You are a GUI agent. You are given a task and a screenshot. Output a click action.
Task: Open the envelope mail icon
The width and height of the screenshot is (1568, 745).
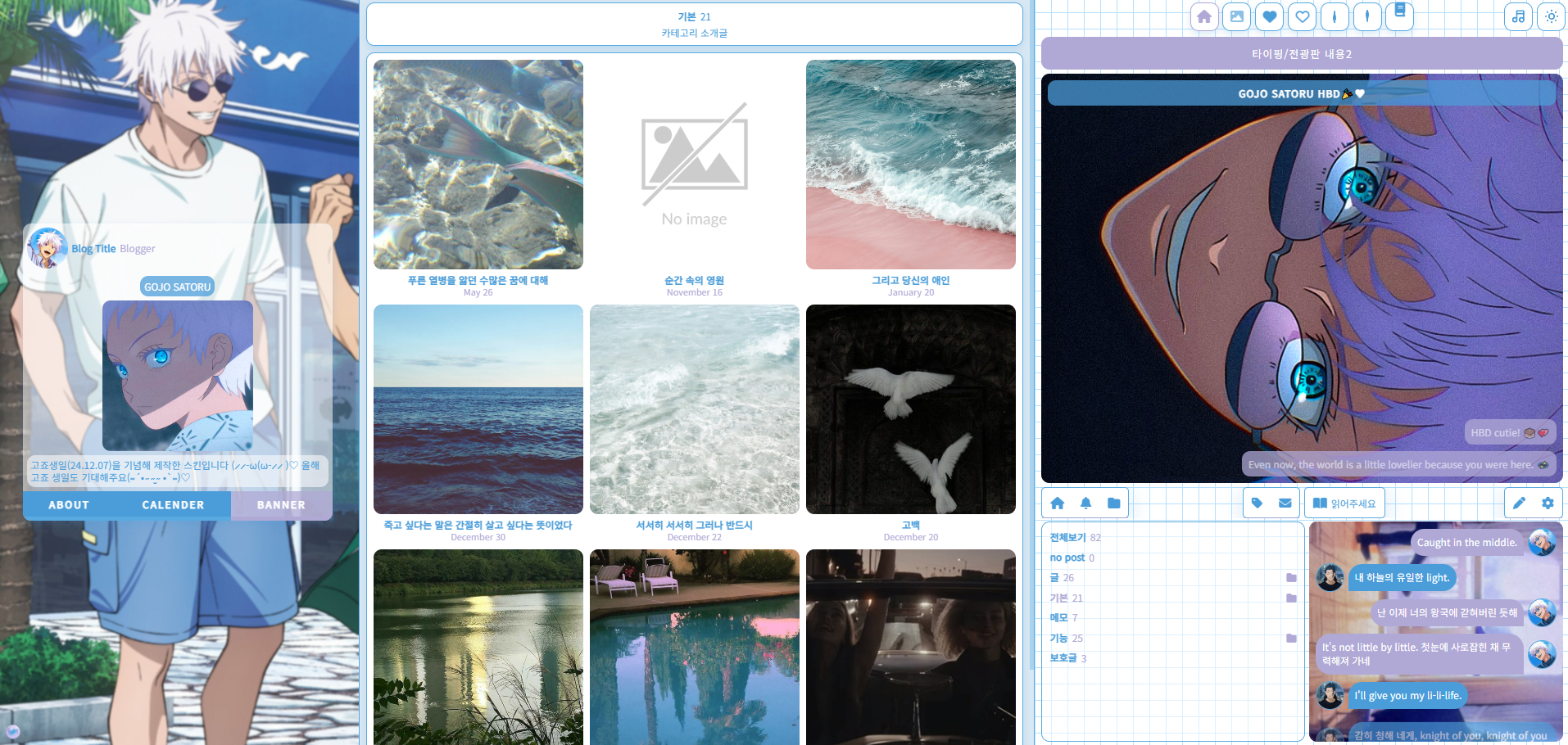pyautogui.click(x=1285, y=503)
